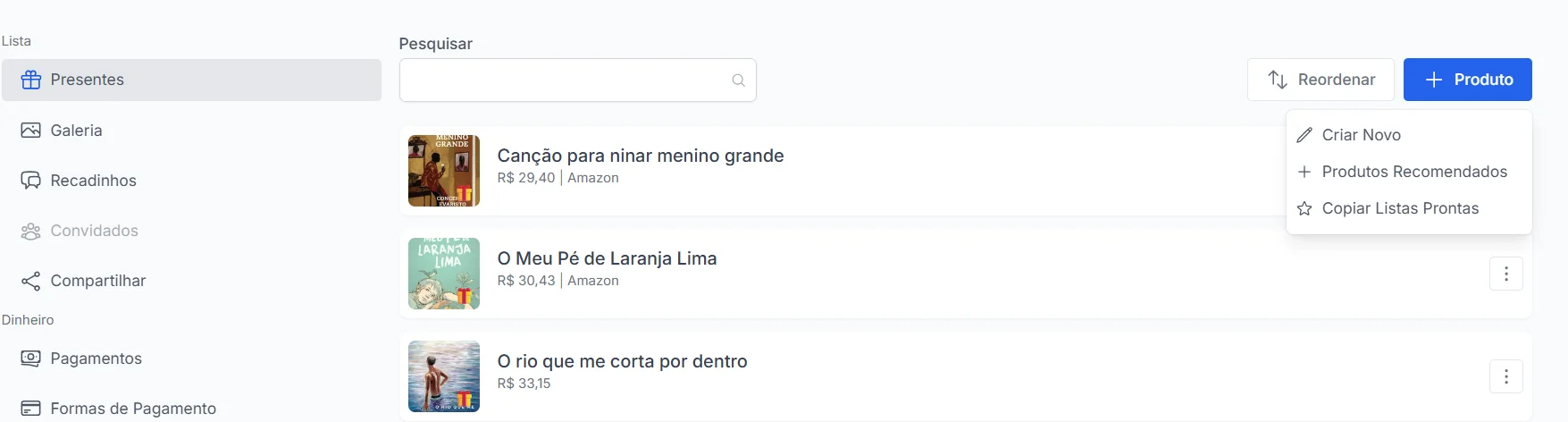Click the Convidados people icon
The width and height of the screenshot is (1568, 422).
pyautogui.click(x=31, y=231)
